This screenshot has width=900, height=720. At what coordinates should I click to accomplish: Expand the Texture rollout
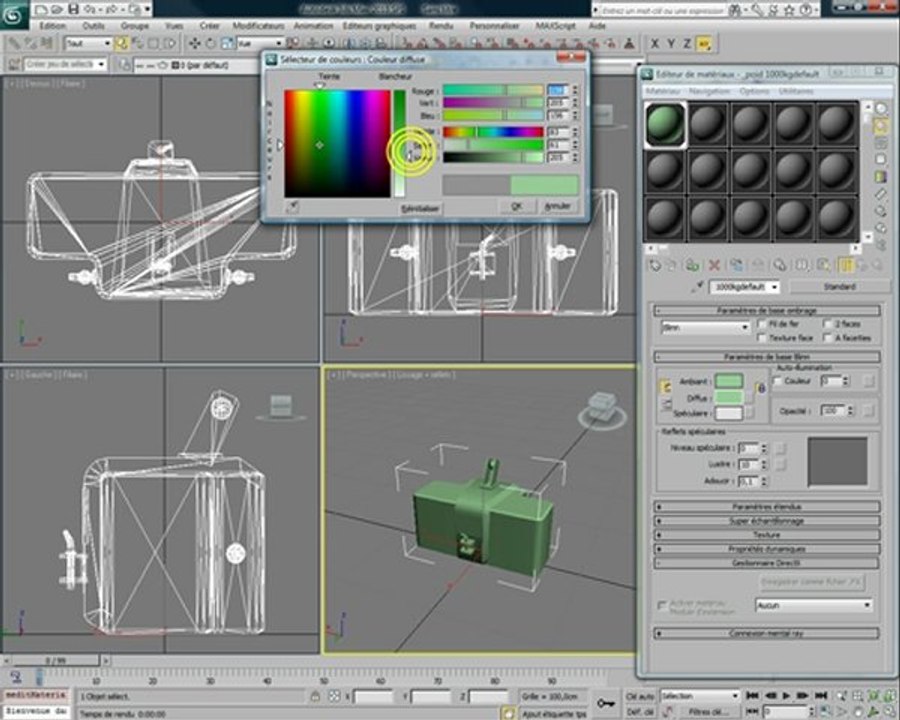[766, 535]
